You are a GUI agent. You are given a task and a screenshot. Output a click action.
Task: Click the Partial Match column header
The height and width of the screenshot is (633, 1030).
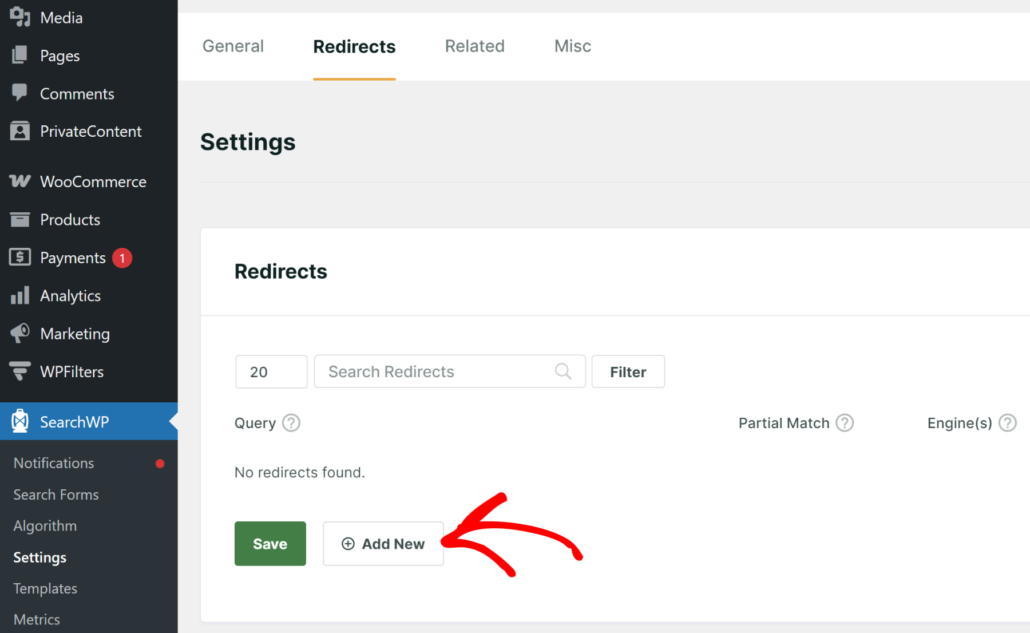(x=784, y=423)
